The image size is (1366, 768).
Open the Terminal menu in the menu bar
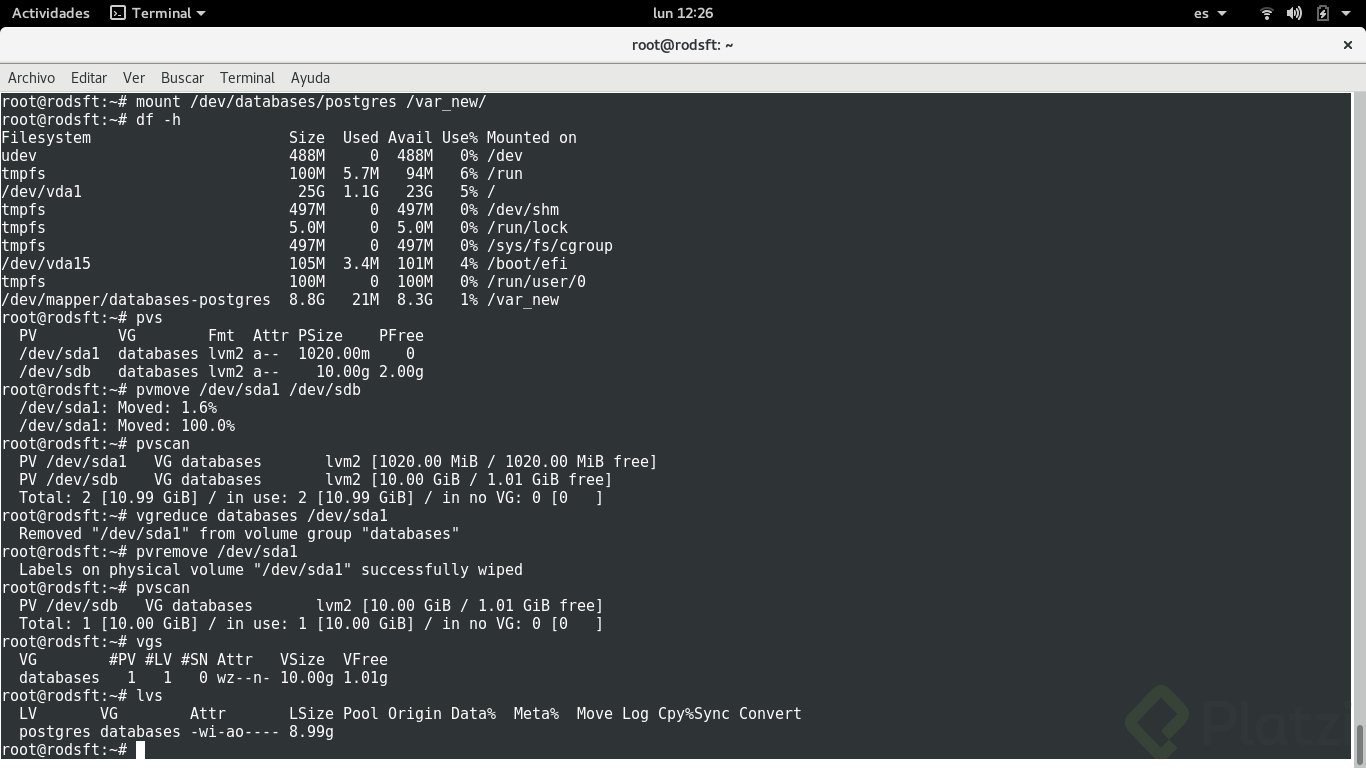[x=247, y=78]
